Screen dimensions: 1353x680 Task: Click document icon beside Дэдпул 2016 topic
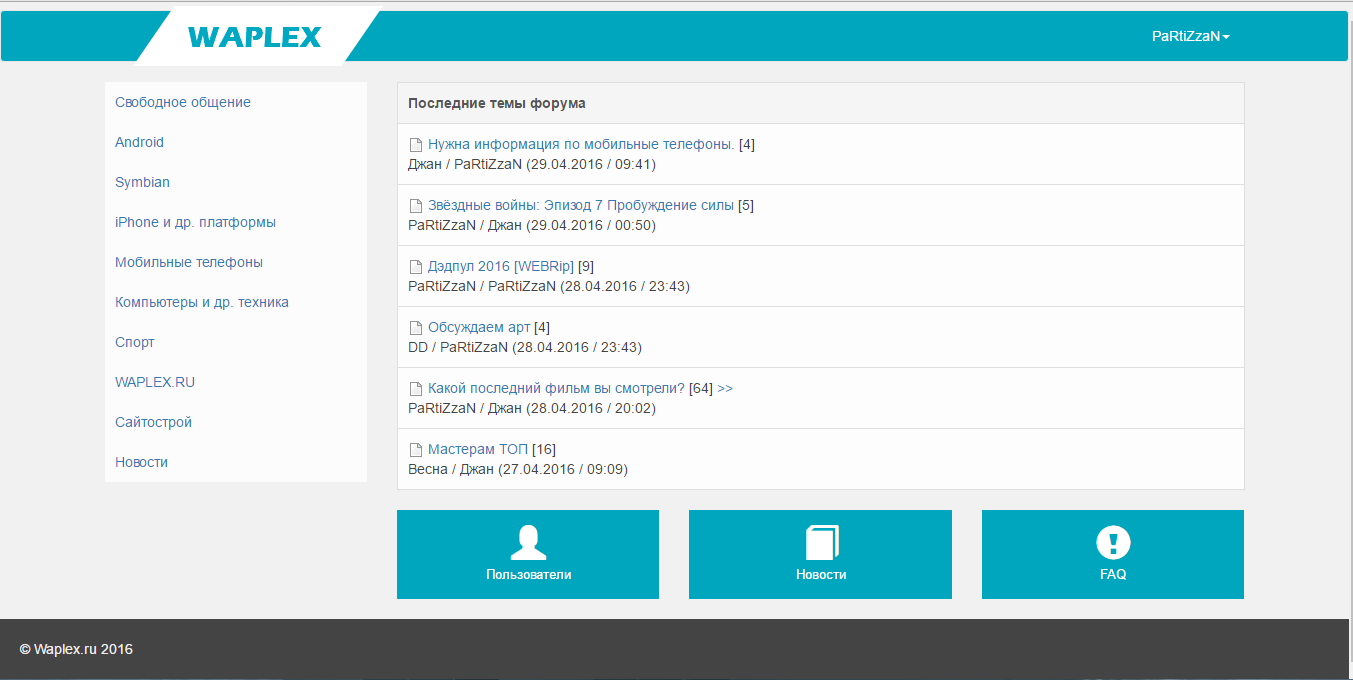(x=416, y=267)
